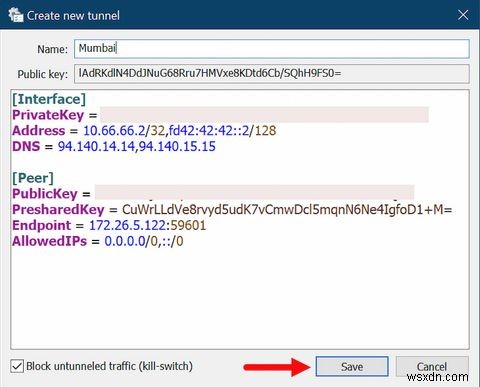Click the [Interface] section header text
Viewport: 480px width, 387px height.
49,99
